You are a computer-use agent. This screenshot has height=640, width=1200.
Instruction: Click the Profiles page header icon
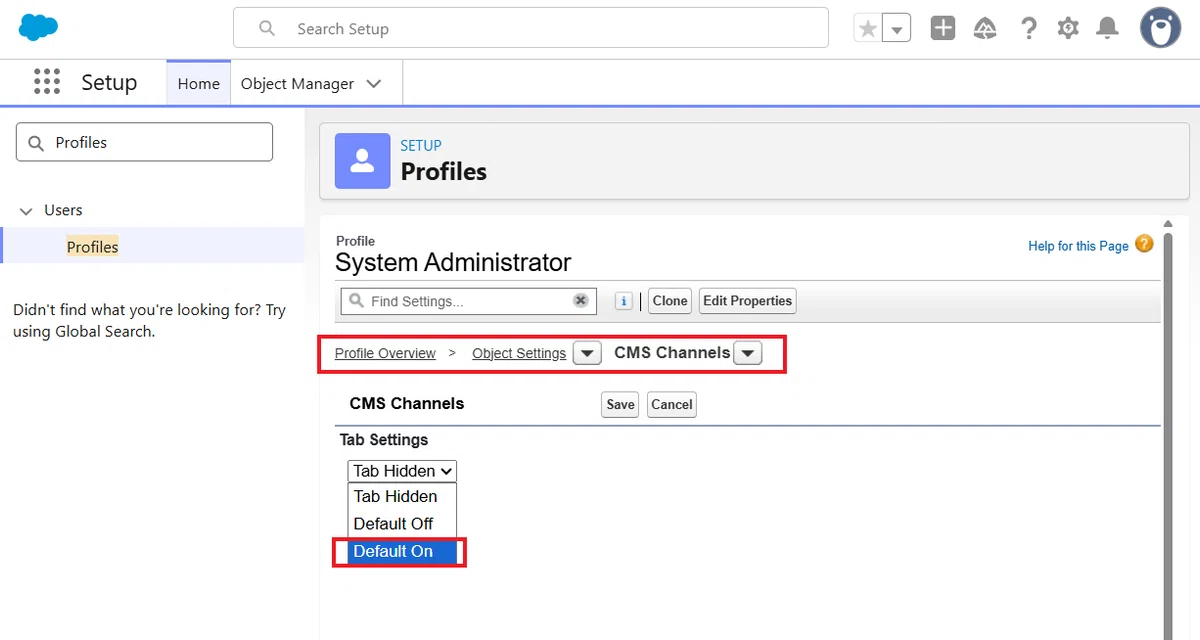[x=362, y=161]
